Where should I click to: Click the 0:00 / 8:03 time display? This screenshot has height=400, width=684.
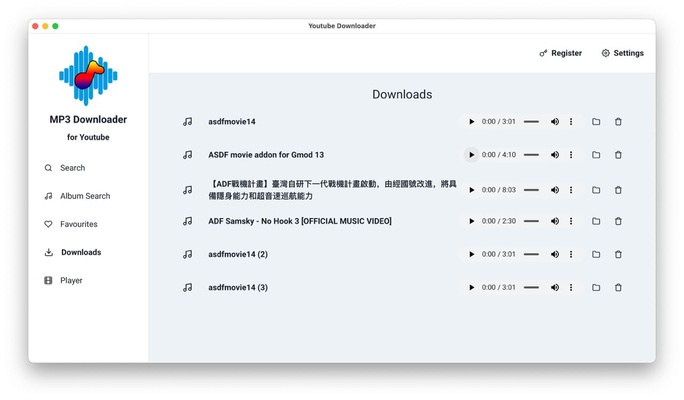499,190
